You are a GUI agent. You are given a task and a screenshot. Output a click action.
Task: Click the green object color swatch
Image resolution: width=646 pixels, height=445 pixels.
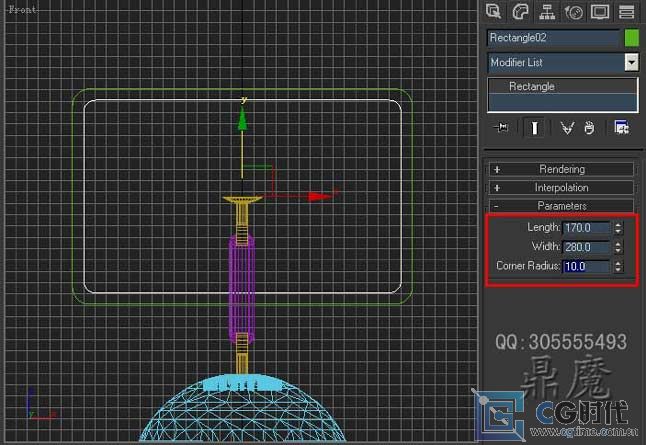(x=632, y=38)
